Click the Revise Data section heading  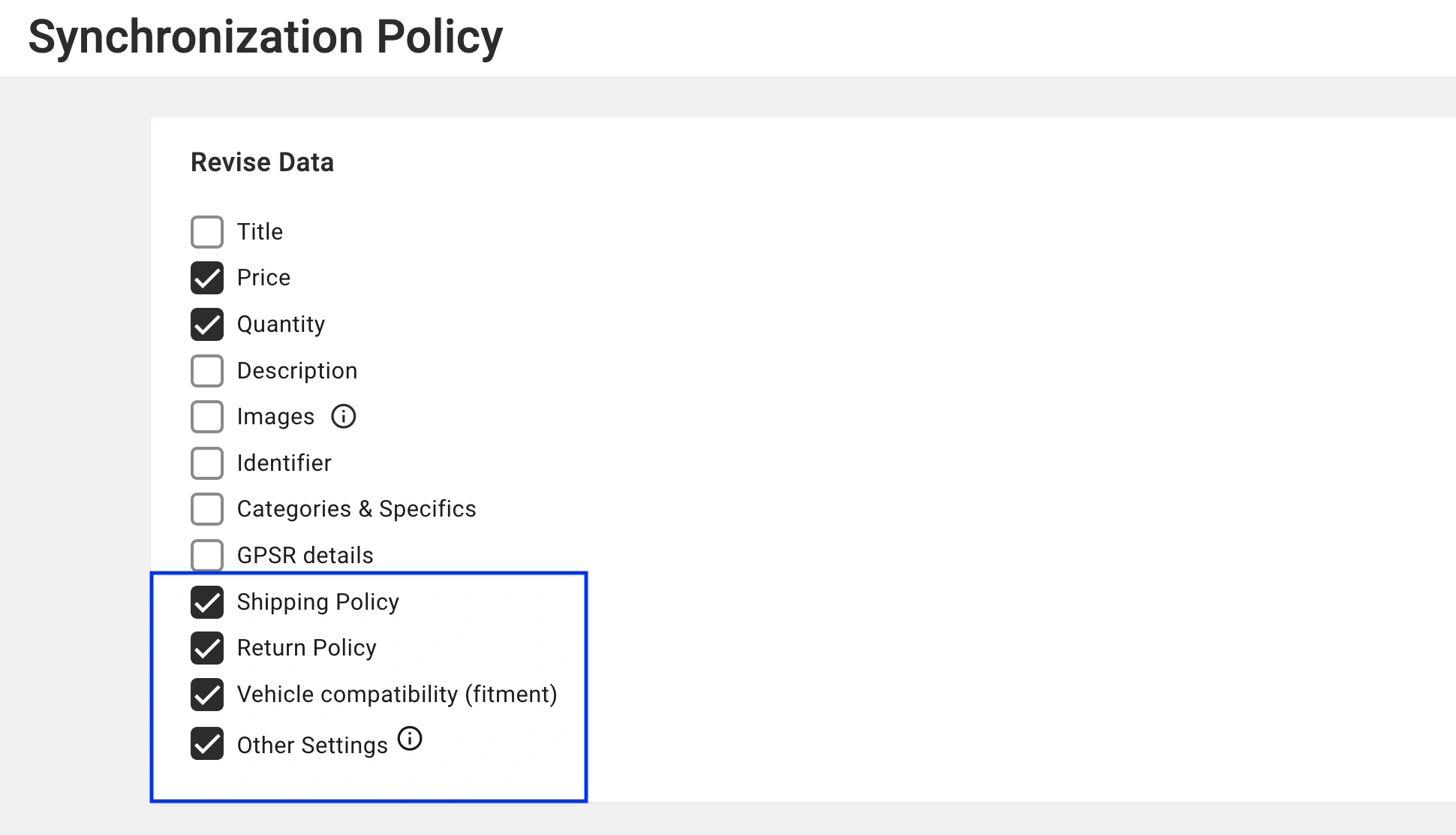(262, 162)
